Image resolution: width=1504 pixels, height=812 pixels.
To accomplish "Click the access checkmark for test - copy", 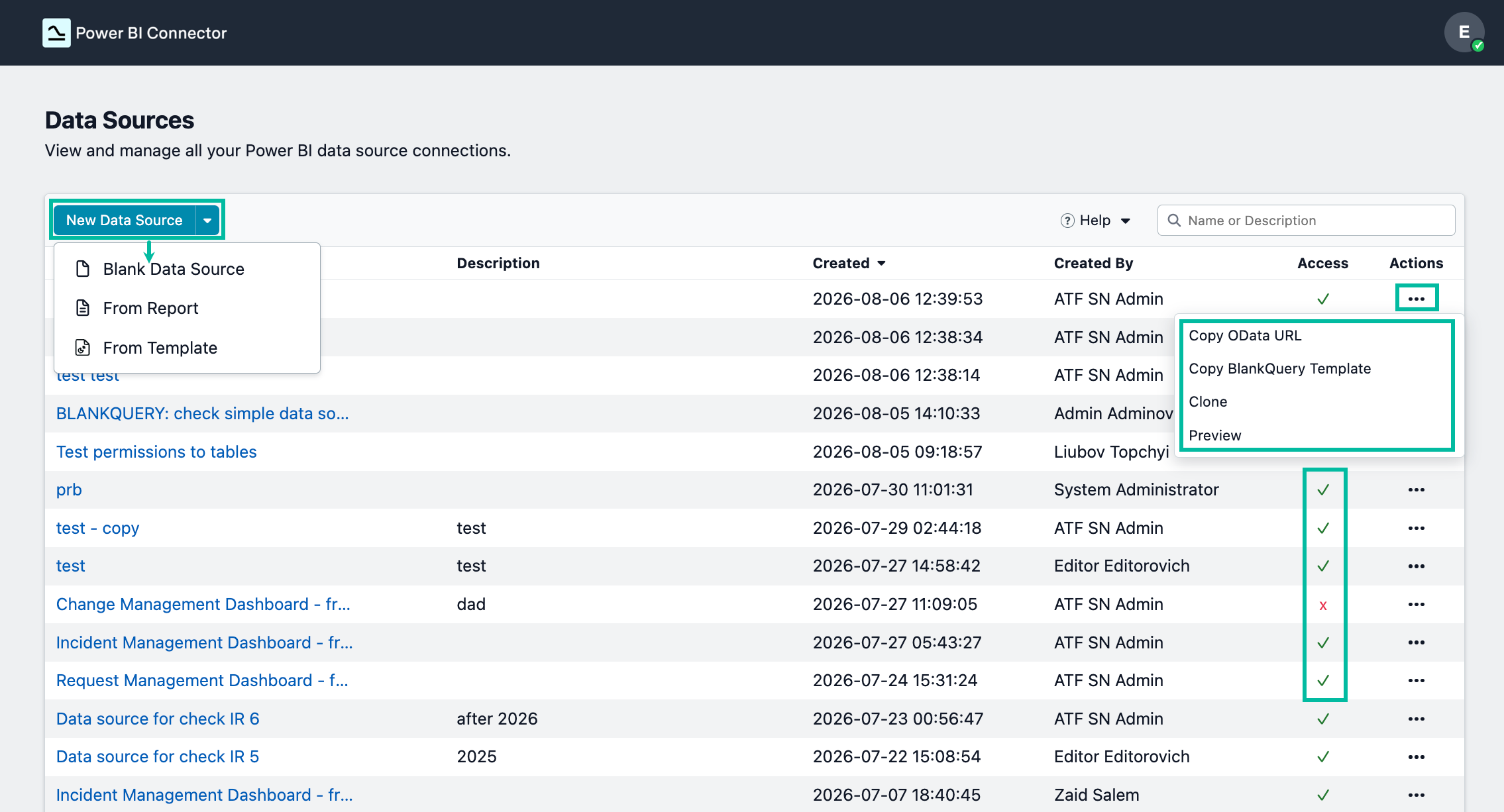I will [1323, 529].
